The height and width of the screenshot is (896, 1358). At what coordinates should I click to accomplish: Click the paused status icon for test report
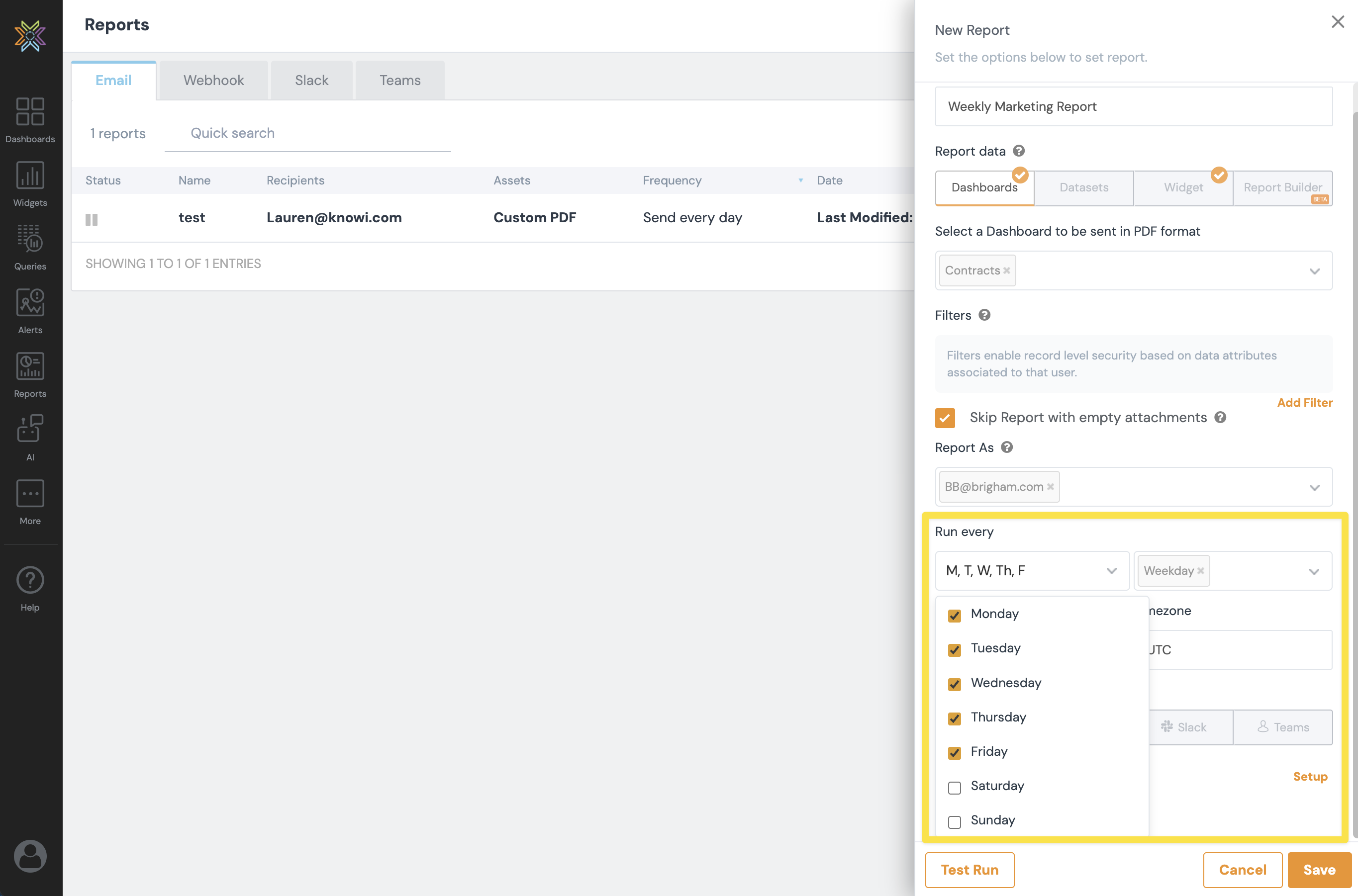coord(92,219)
